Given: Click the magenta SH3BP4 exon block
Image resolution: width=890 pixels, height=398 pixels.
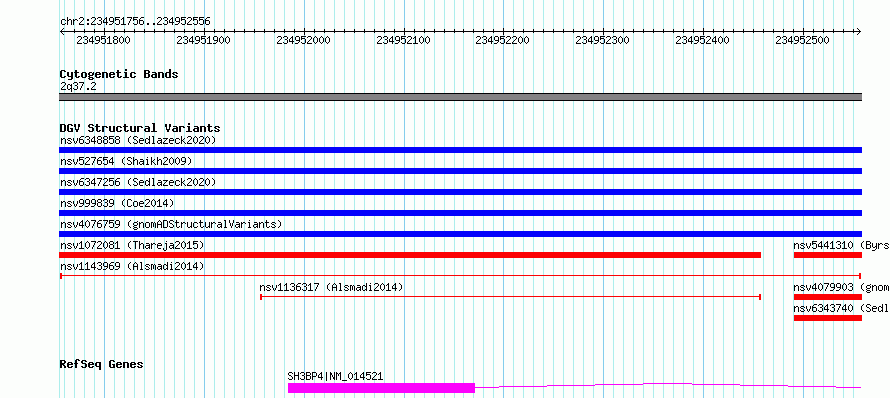Looking at the screenshot, I should point(381,388).
